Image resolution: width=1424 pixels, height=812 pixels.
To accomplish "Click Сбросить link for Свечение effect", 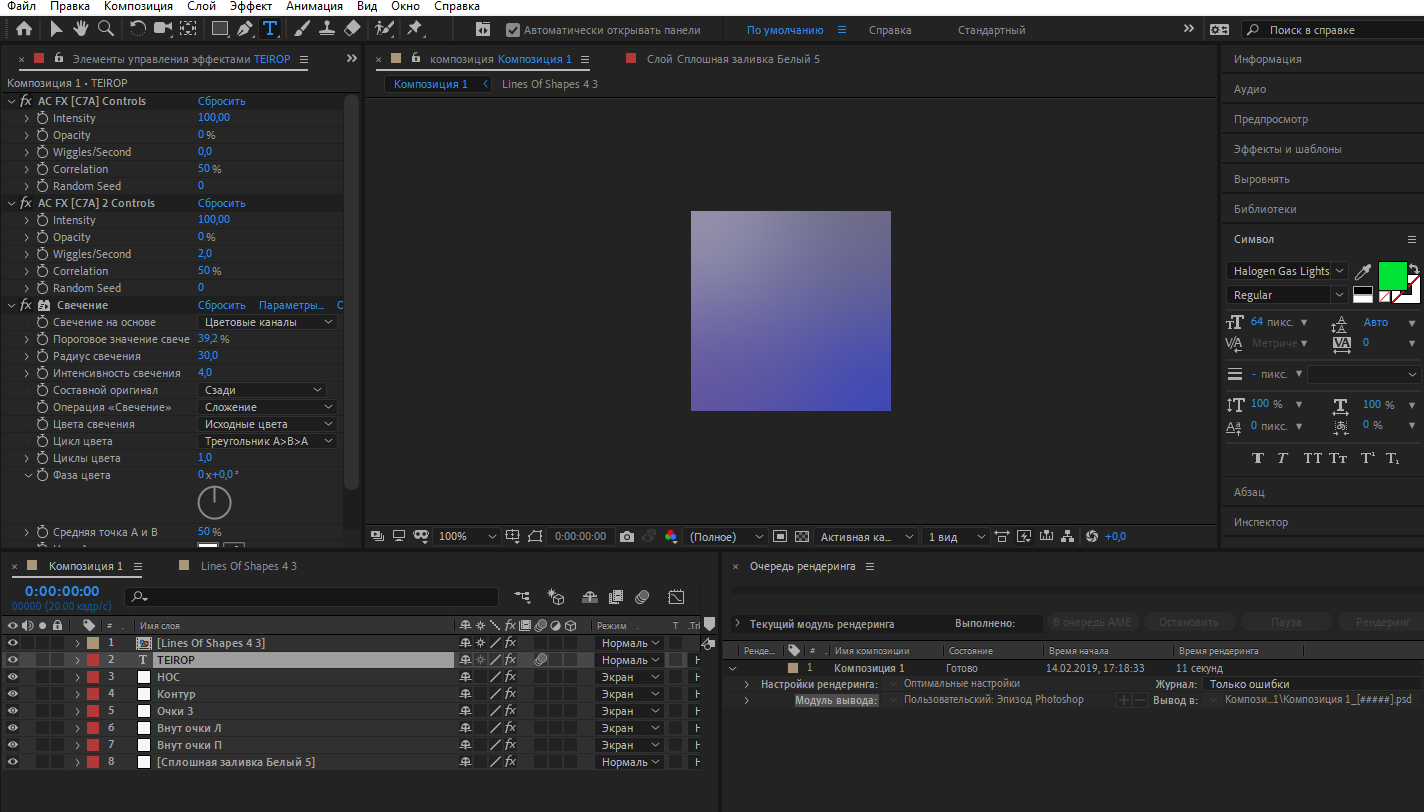I will pyautogui.click(x=221, y=305).
